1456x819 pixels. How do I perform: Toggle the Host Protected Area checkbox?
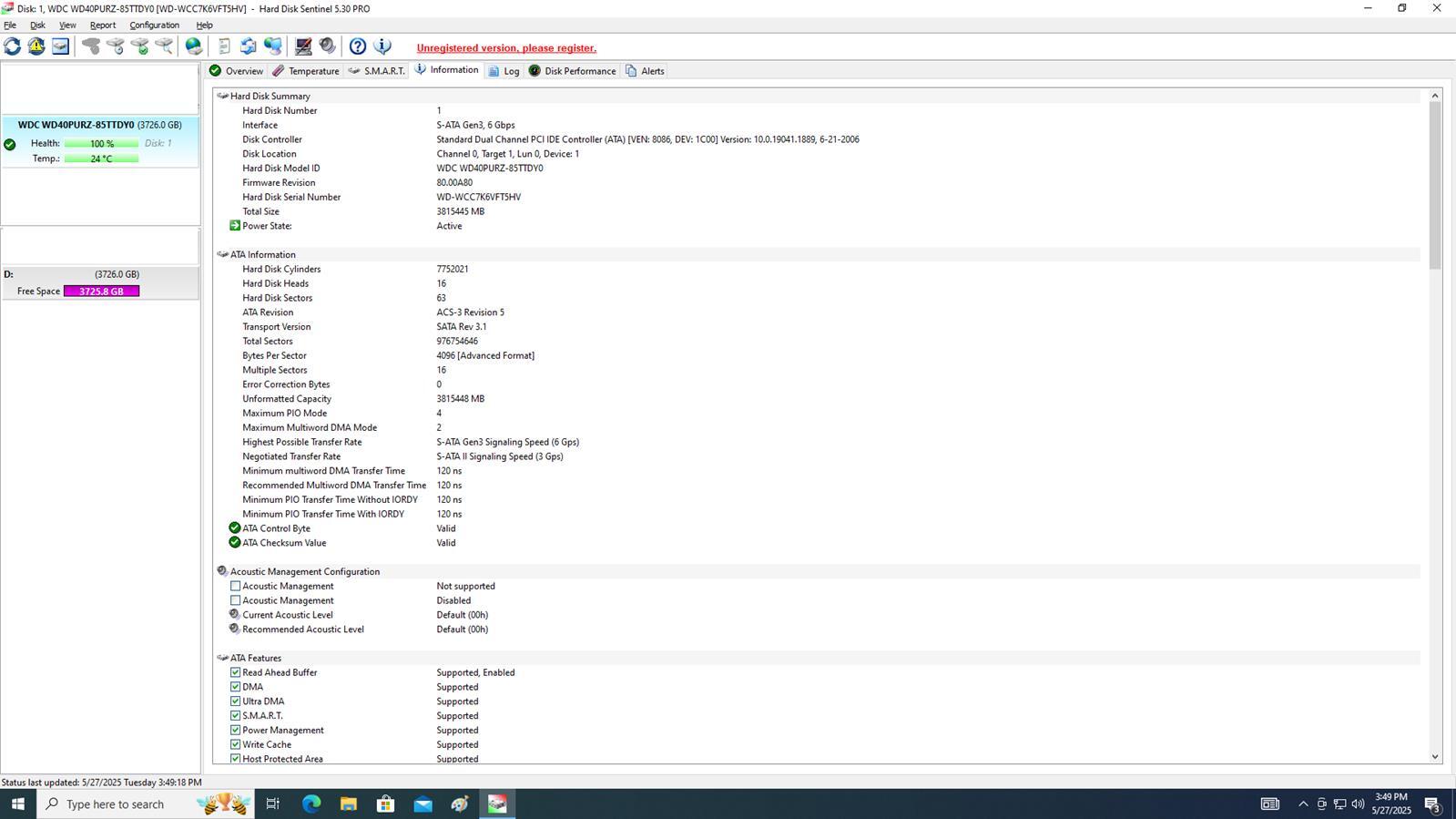236,759
